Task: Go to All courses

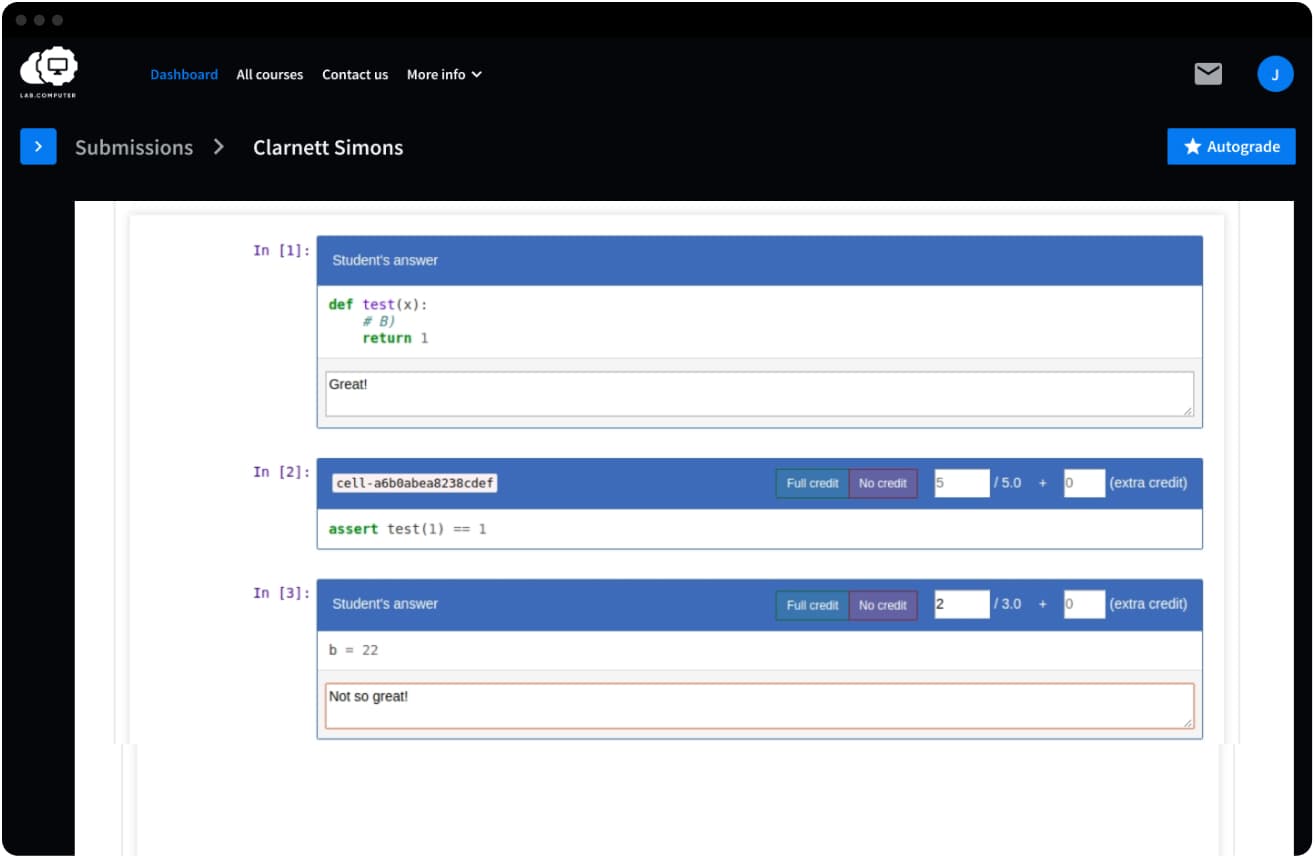Action: click(x=270, y=75)
